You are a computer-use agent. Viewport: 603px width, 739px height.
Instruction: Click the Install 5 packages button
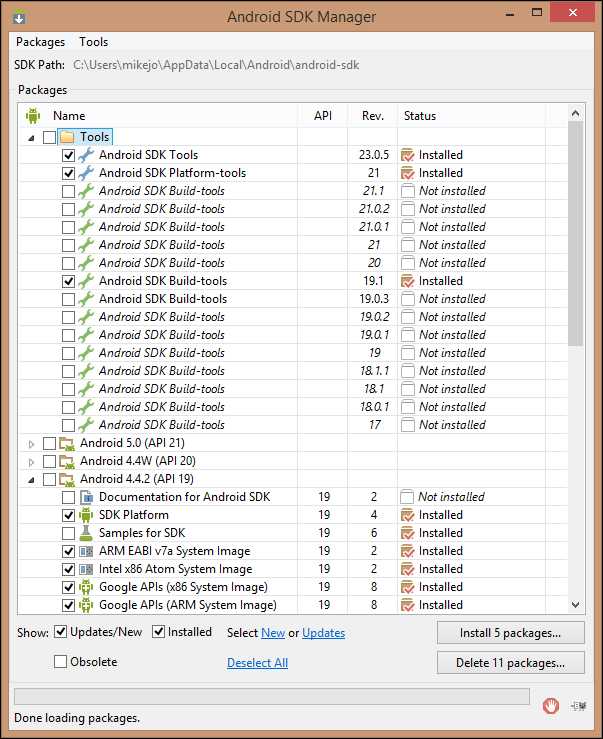(511, 632)
